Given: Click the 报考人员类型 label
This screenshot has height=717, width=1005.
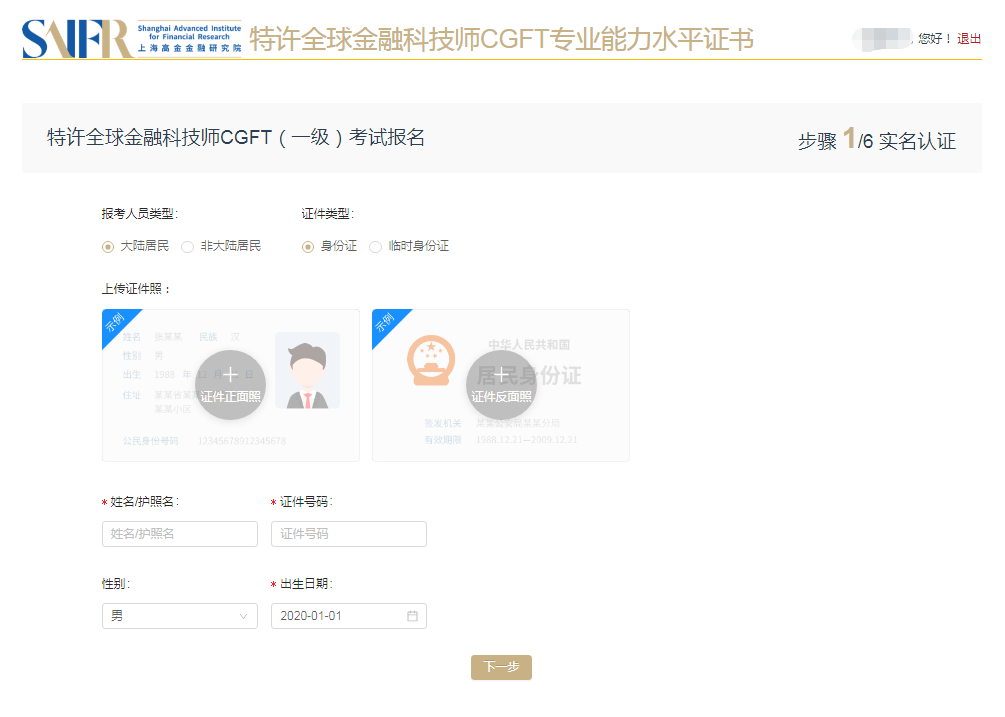Looking at the screenshot, I should [x=140, y=214].
